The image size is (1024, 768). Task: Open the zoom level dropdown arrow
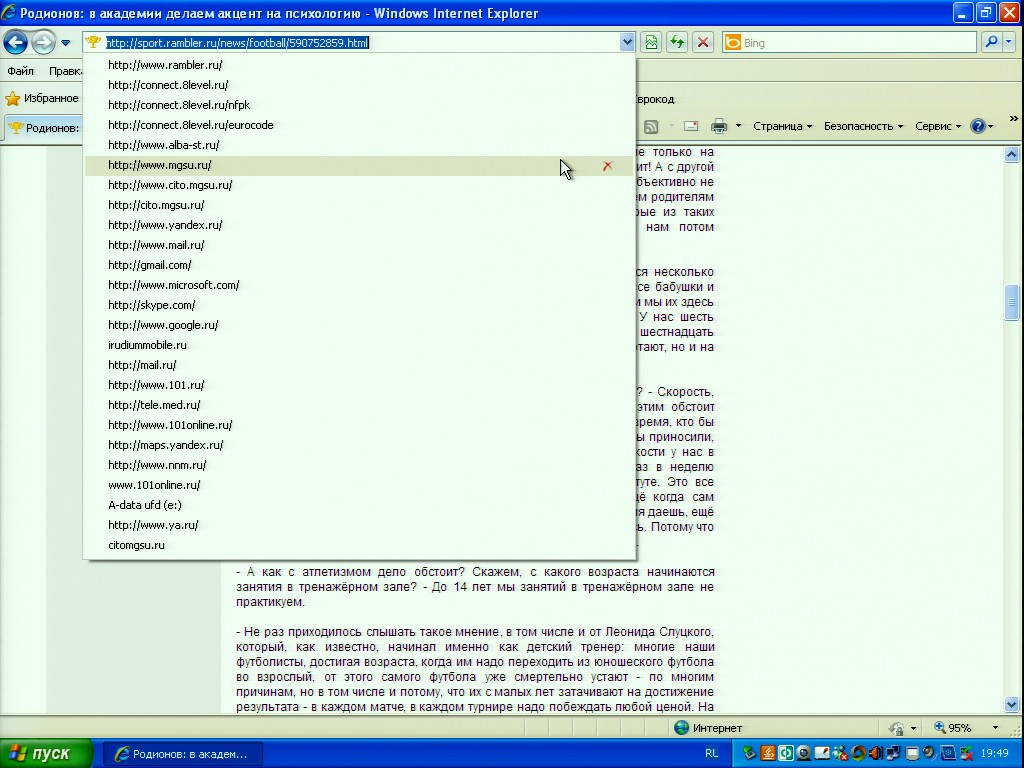[995, 728]
